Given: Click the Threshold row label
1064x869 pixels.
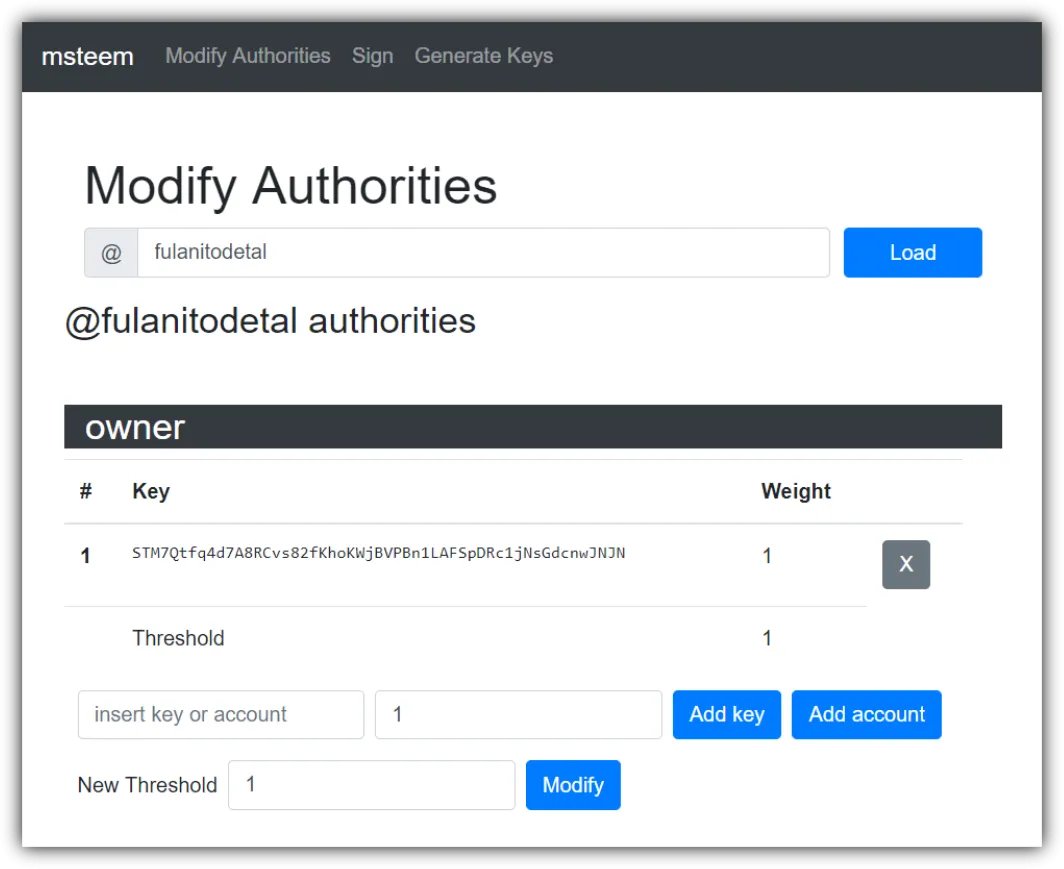Looking at the screenshot, I should coord(178,638).
